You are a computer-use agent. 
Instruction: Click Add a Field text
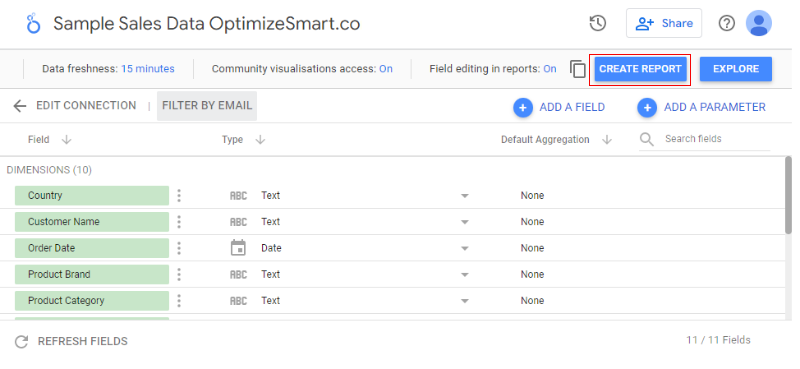[x=572, y=107]
